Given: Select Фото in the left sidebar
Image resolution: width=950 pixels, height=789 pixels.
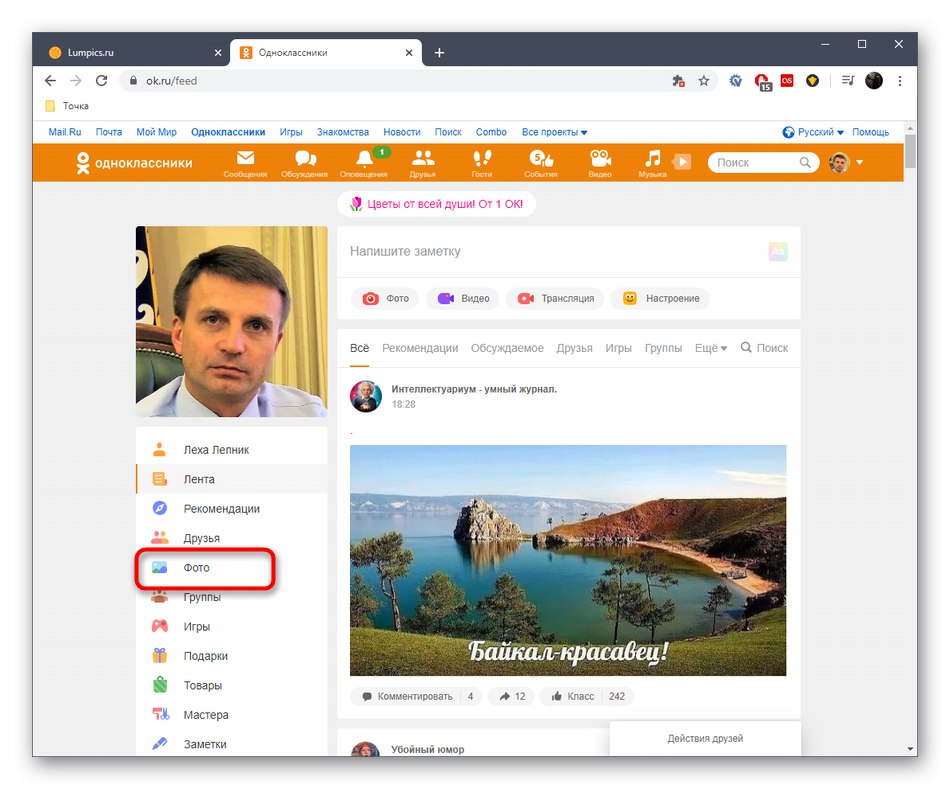Looking at the screenshot, I should pyautogui.click(x=197, y=567).
